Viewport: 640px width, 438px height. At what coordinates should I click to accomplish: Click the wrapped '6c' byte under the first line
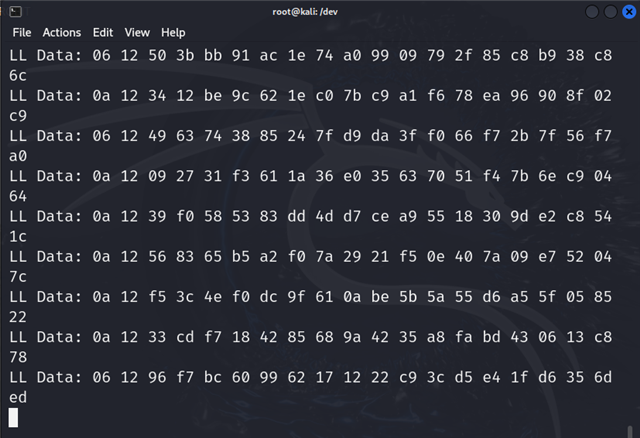click(x=18, y=76)
